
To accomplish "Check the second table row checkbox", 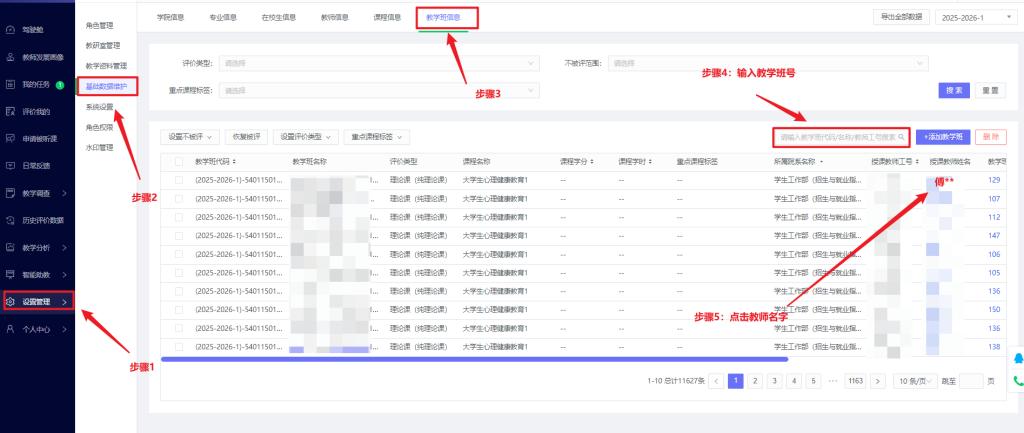I will point(179,198).
